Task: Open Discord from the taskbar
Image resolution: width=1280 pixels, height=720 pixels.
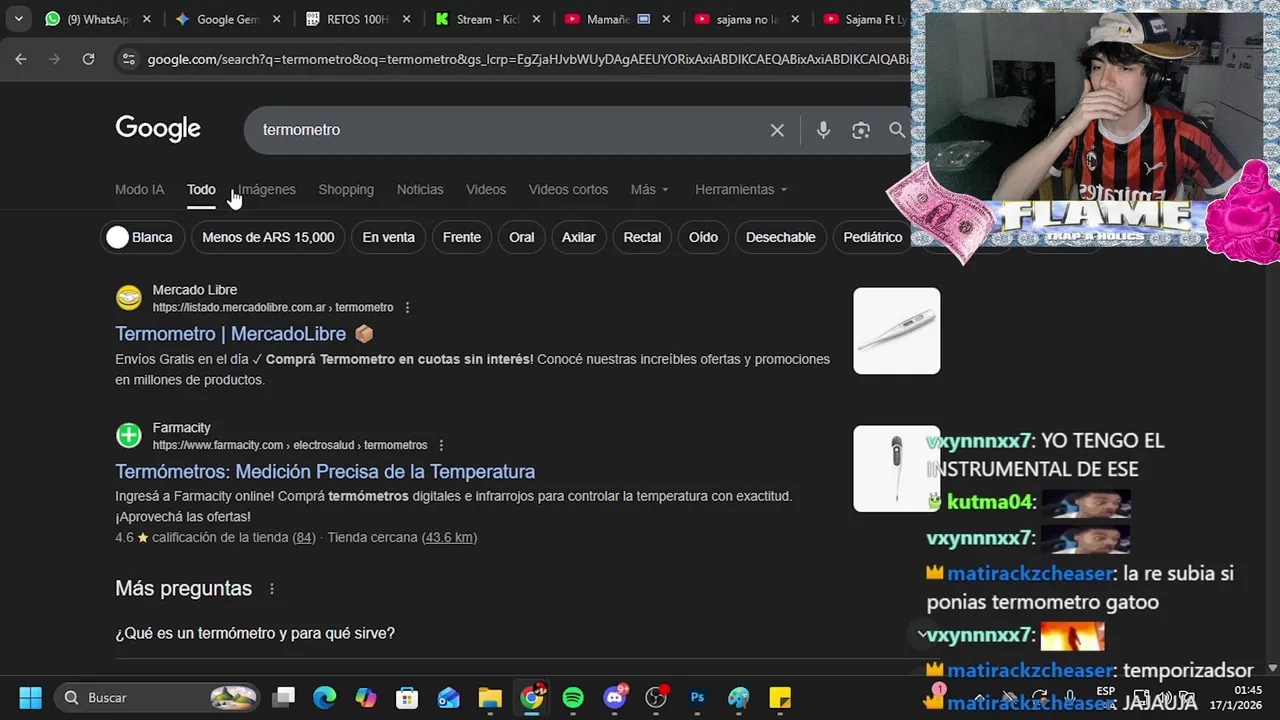Action: tap(614, 697)
